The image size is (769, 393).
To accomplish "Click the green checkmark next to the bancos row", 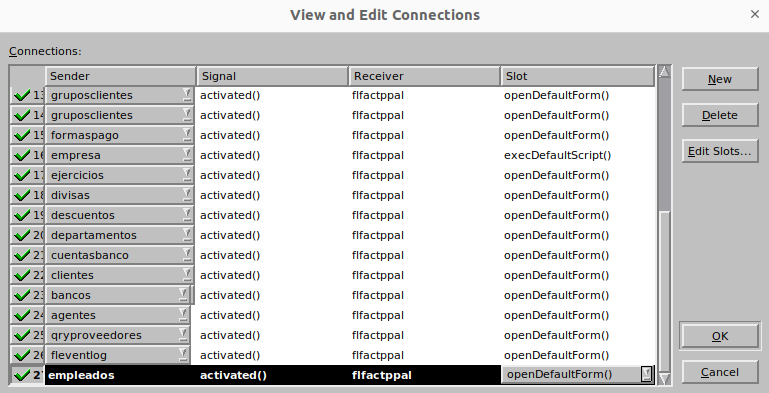I will 22,295.
